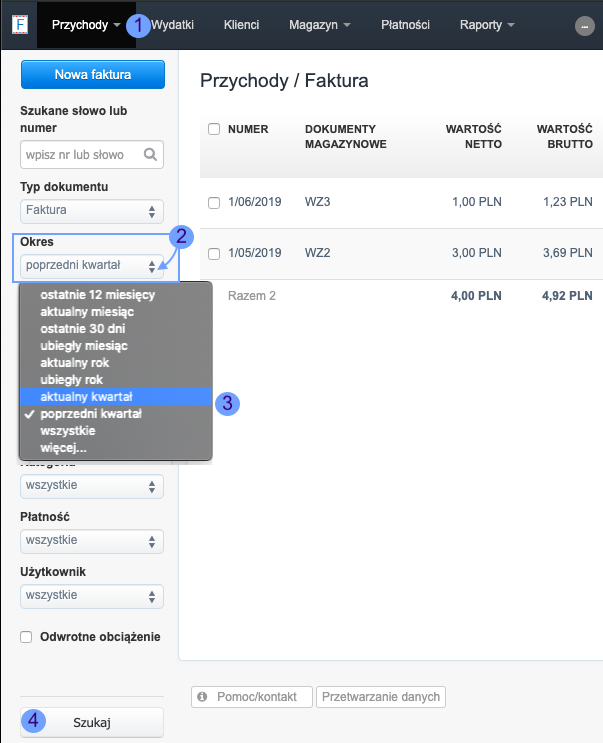Click WARTOŚĆ BRUTTO column header
Screen dimensions: 603x743
565,136
